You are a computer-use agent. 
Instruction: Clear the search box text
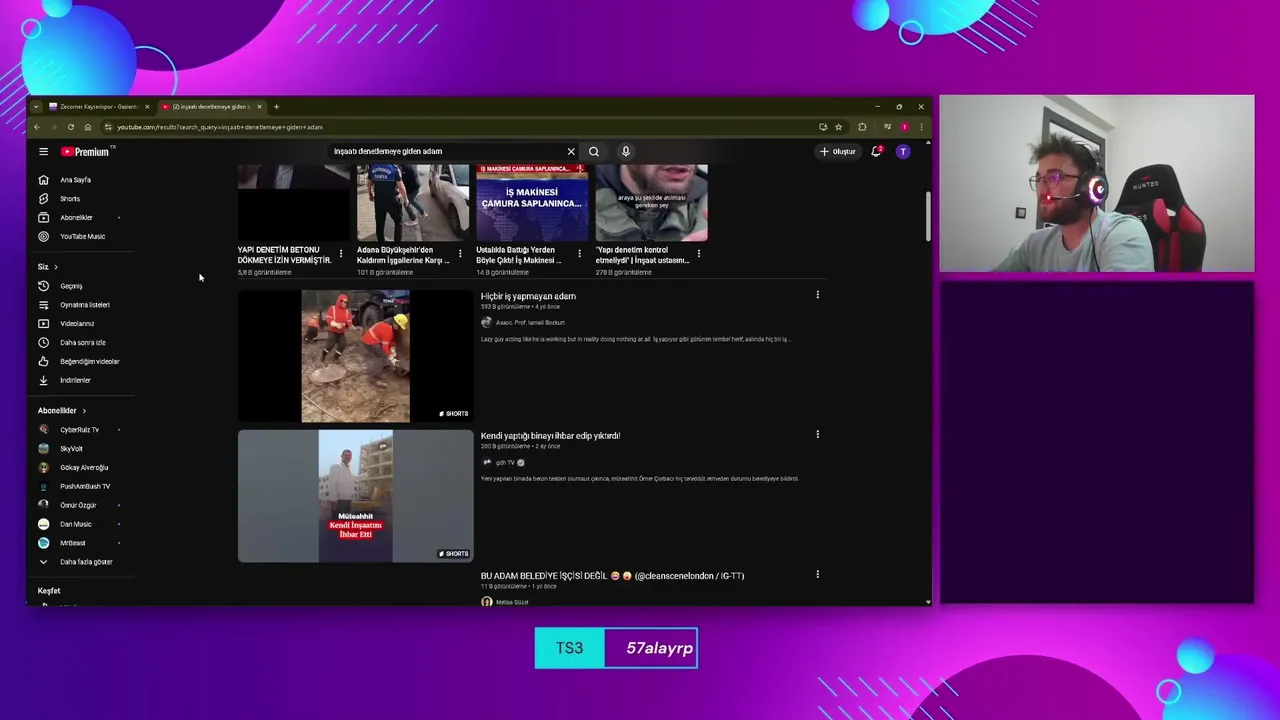571,152
